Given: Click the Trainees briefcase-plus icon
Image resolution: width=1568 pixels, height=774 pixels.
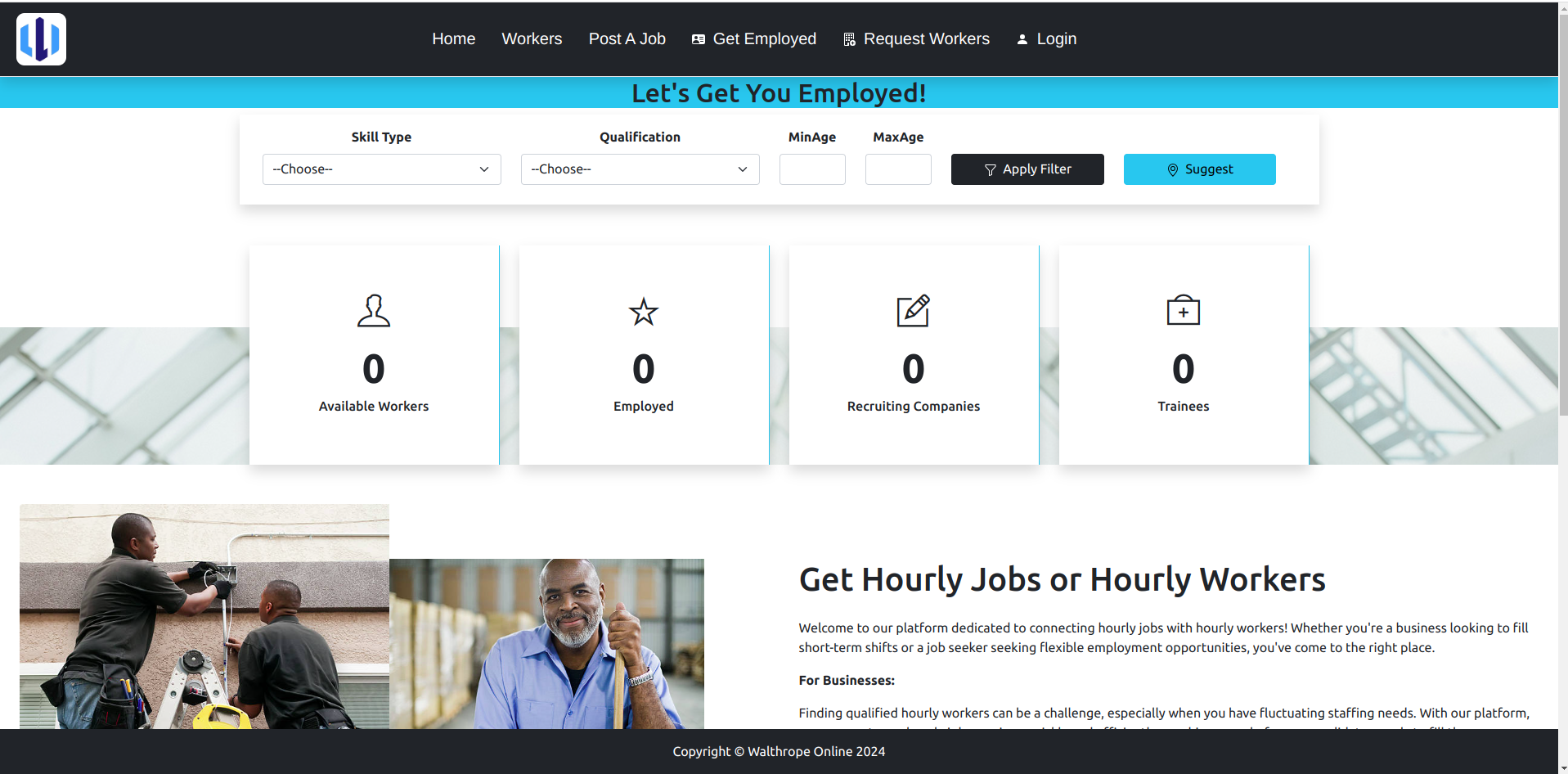Looking at the screenshot, I should pos(1183,311).
